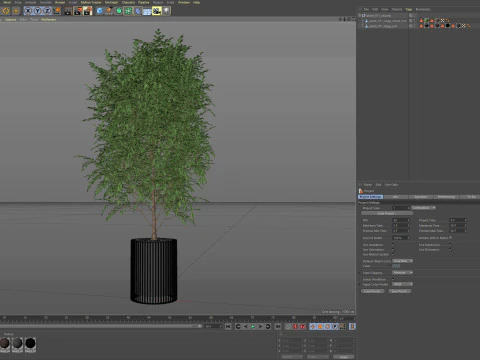
Task: Click the Render View clapperboard icon
Action: click(68, 11)
